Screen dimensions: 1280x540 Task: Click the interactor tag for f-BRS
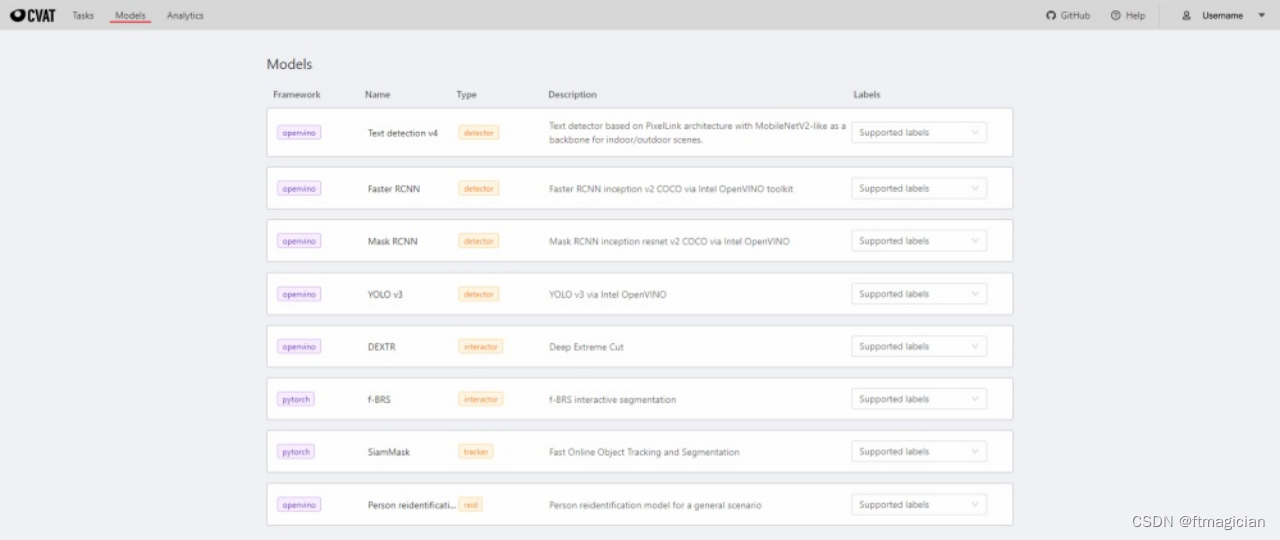[x=481, y=399]
